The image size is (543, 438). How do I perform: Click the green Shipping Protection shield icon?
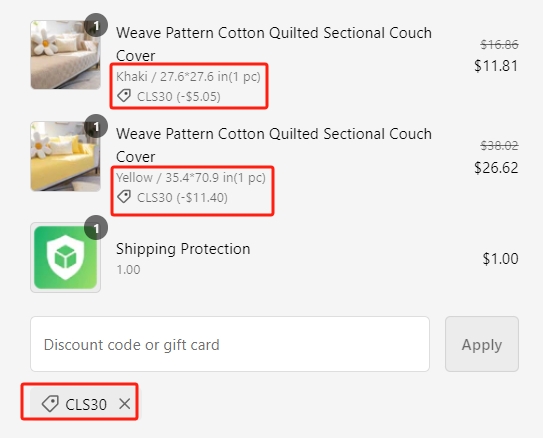(65, 257)
